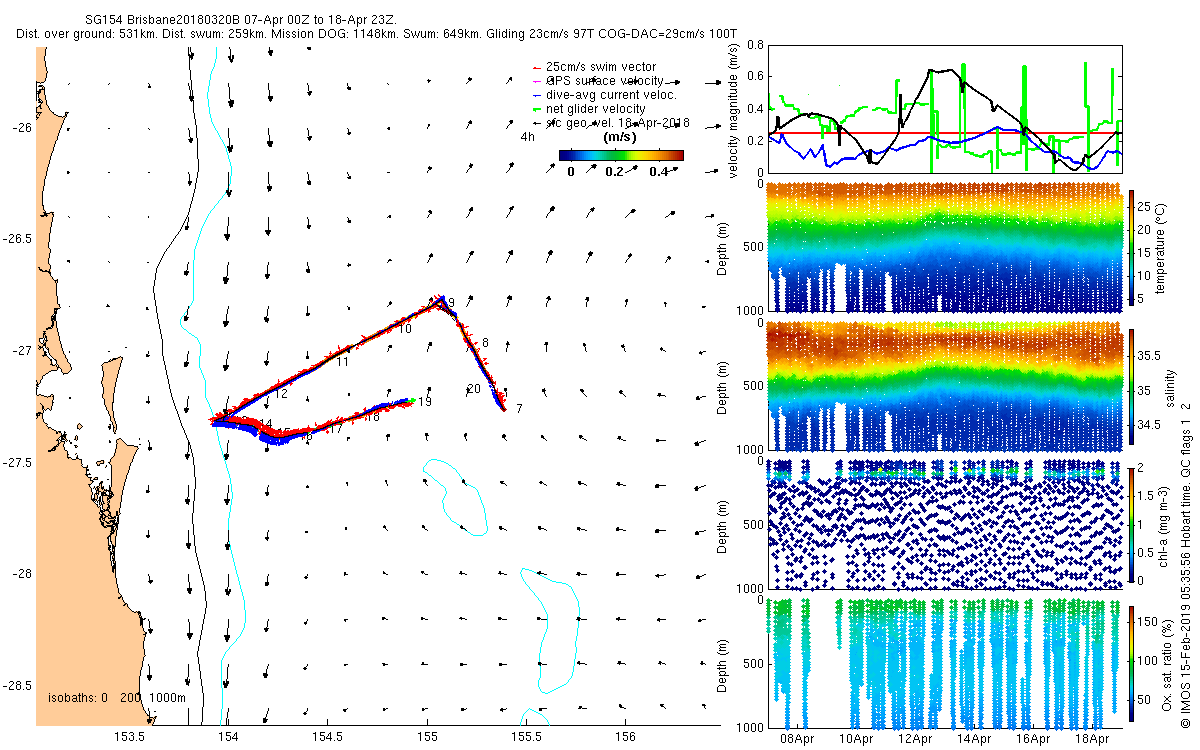1200x750 pixels.
Task: Click the '14Apr' date tick label
Action: 974,740
